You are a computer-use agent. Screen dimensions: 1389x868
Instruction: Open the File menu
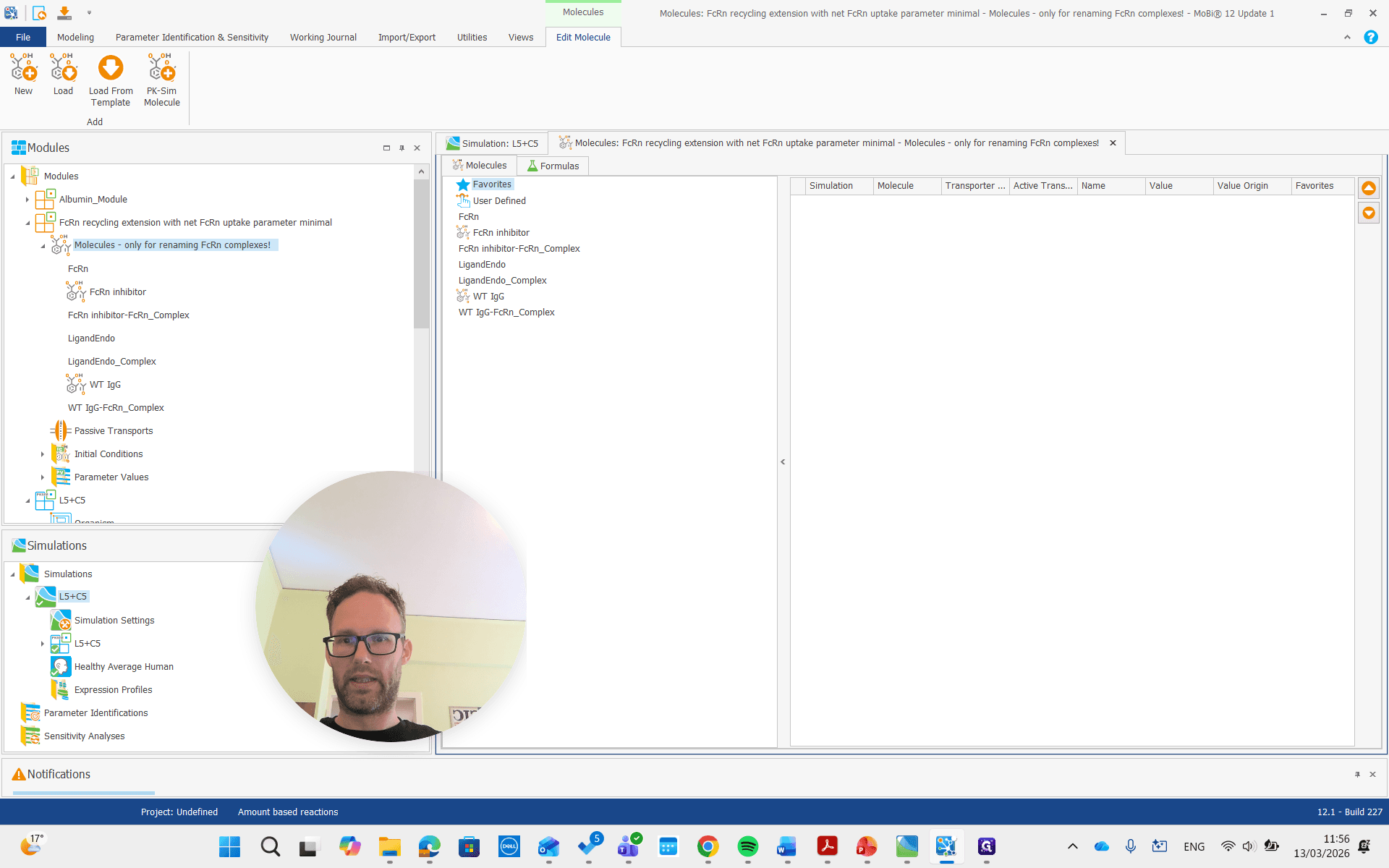(x=23, y=37)
